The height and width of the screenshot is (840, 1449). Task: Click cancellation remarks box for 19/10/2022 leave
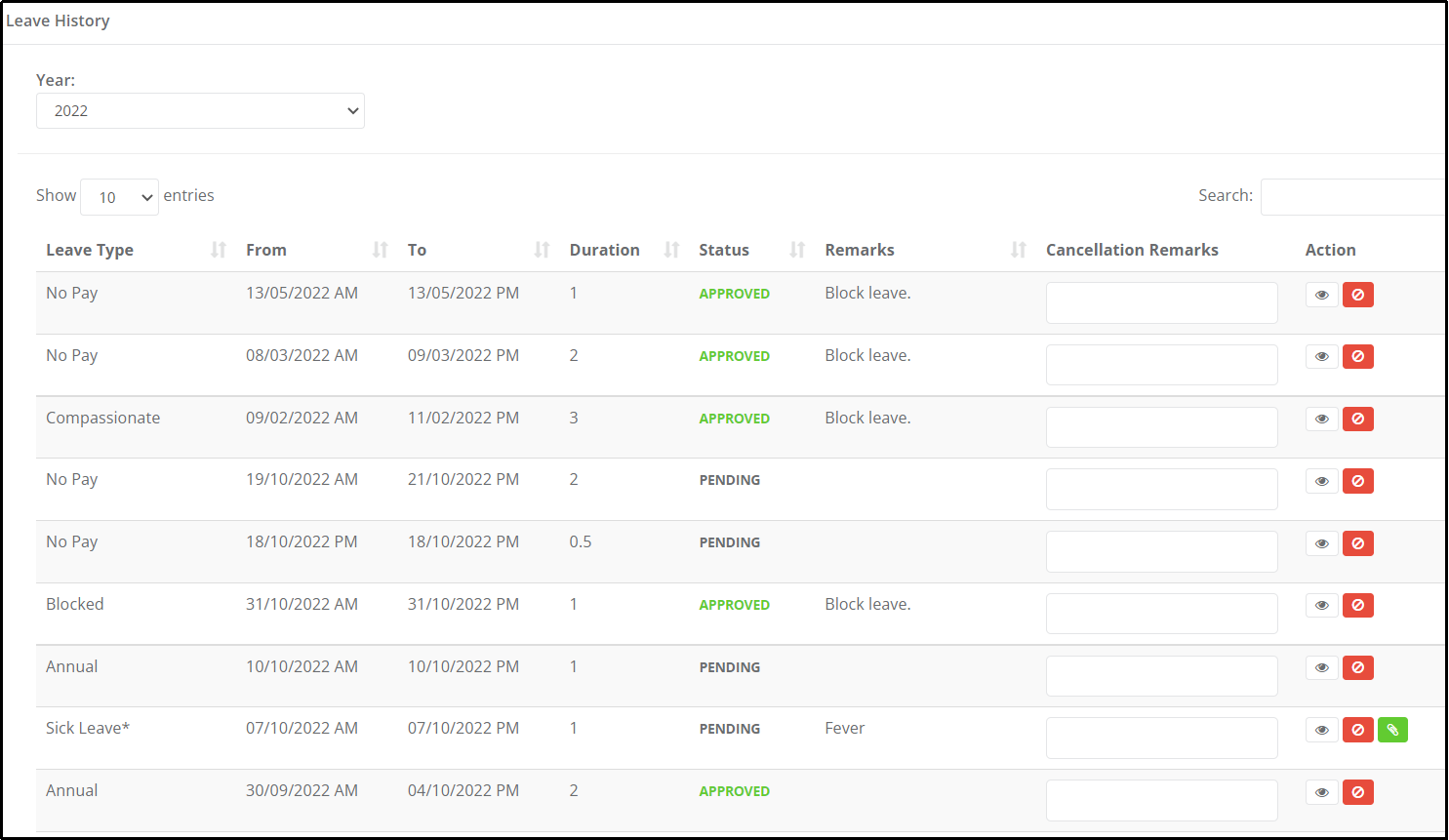click(x=1161, y=489)
